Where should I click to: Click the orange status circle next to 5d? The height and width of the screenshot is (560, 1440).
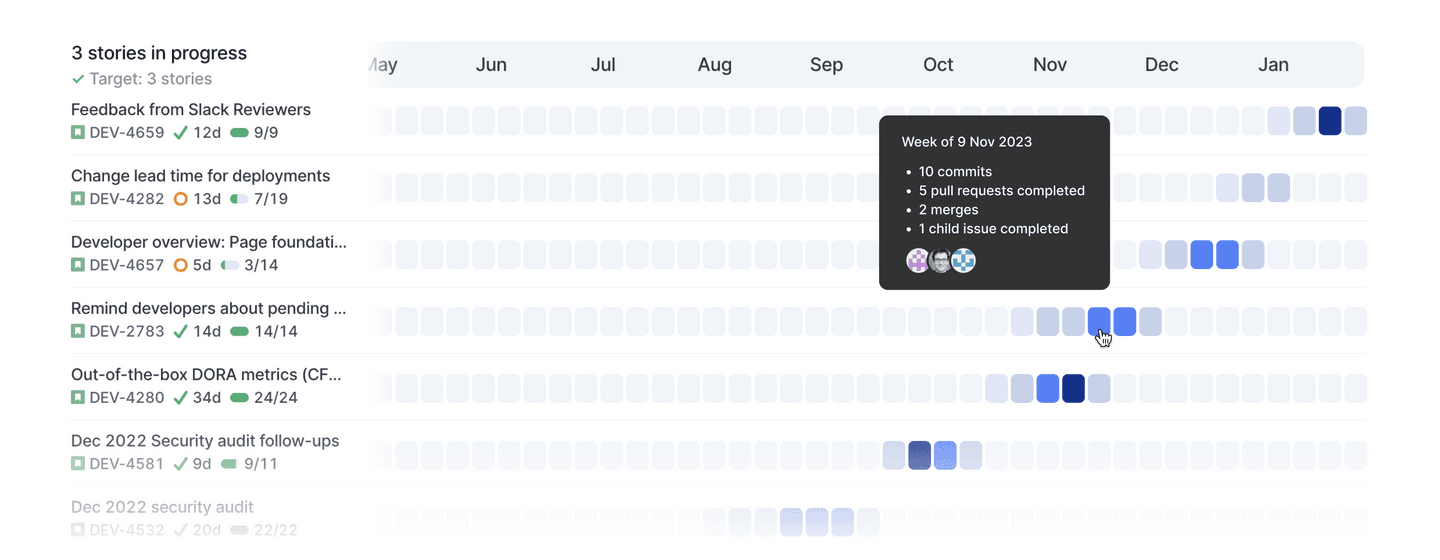[x=181, y=265]
